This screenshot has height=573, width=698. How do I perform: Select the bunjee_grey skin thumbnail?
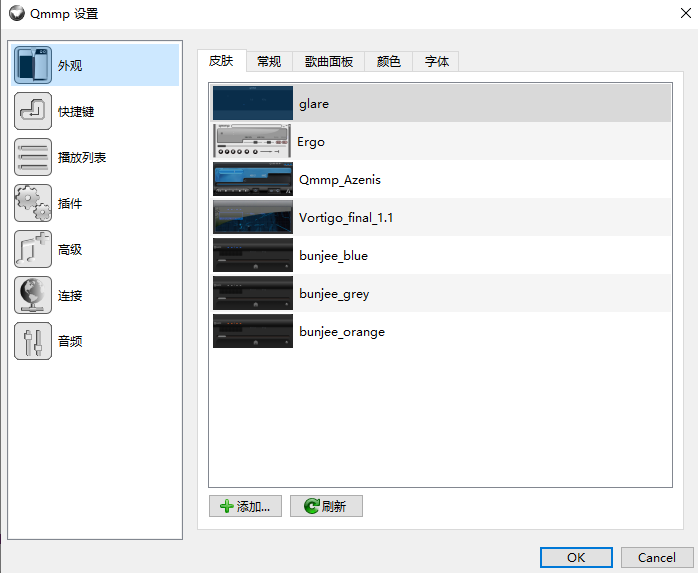click(253, 293)
